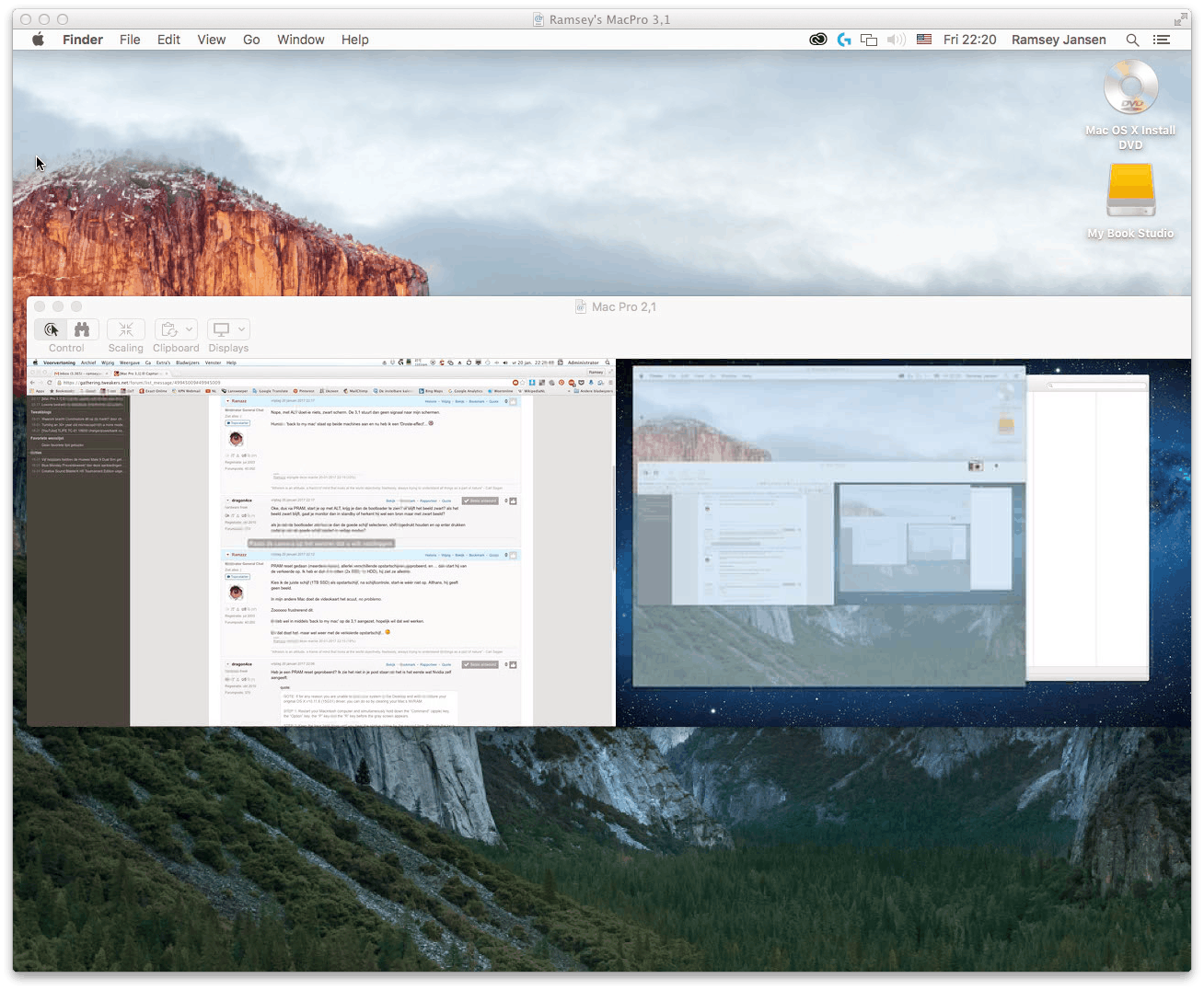Open the Administrator user menu in remote Mac
Viewport: 1204px width, 990px height.
click(584, 363)
